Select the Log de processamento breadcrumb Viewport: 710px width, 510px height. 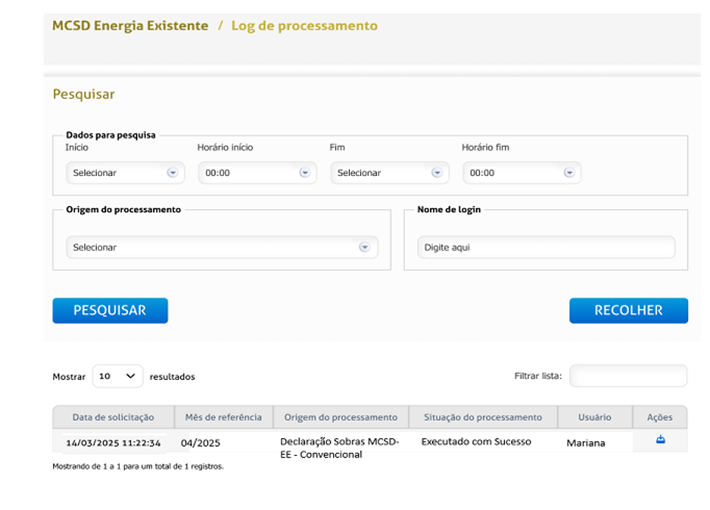[x=304, y=26]
